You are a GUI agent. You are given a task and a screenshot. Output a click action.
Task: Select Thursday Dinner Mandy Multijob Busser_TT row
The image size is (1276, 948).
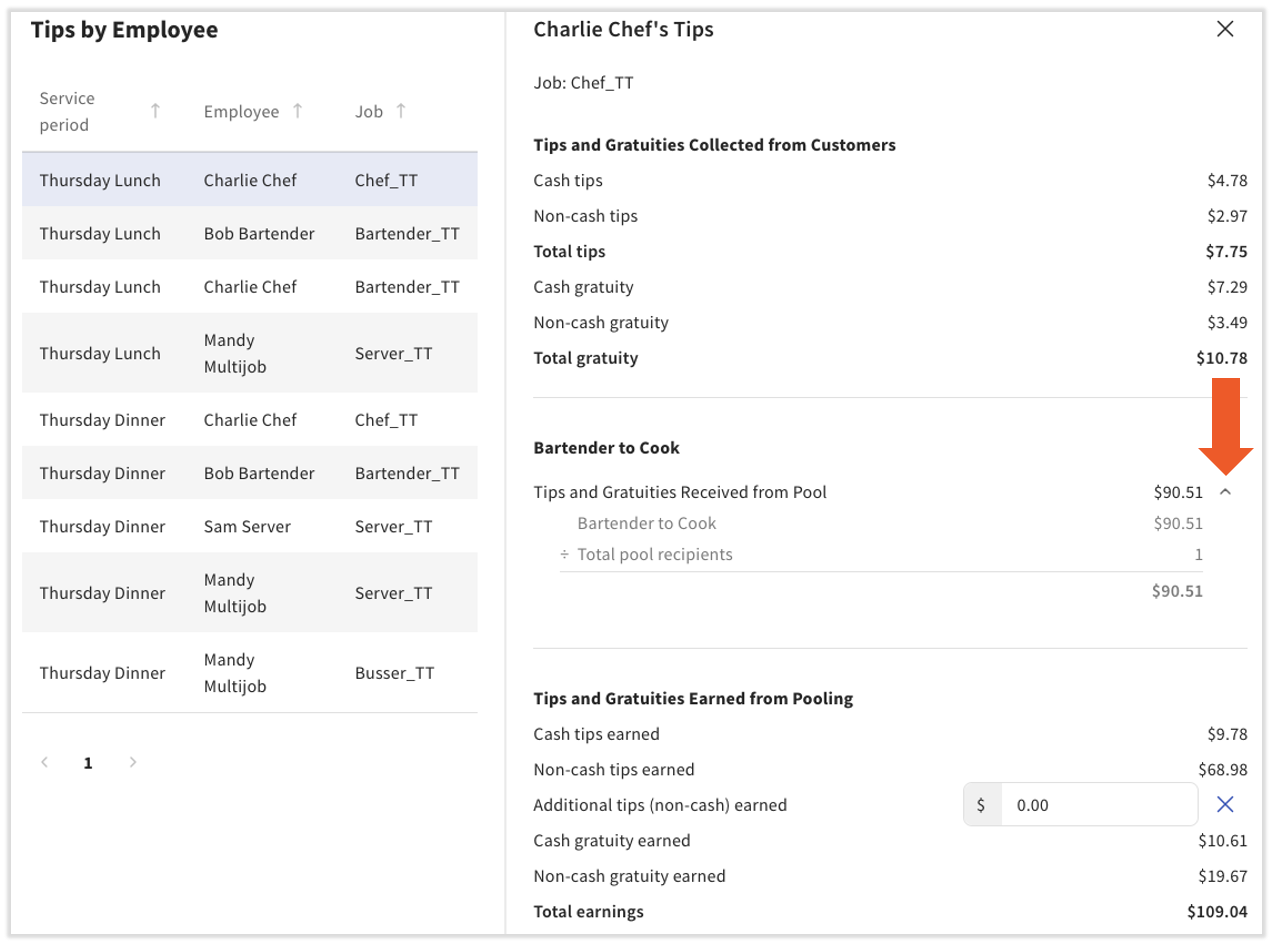click(249, 673)
